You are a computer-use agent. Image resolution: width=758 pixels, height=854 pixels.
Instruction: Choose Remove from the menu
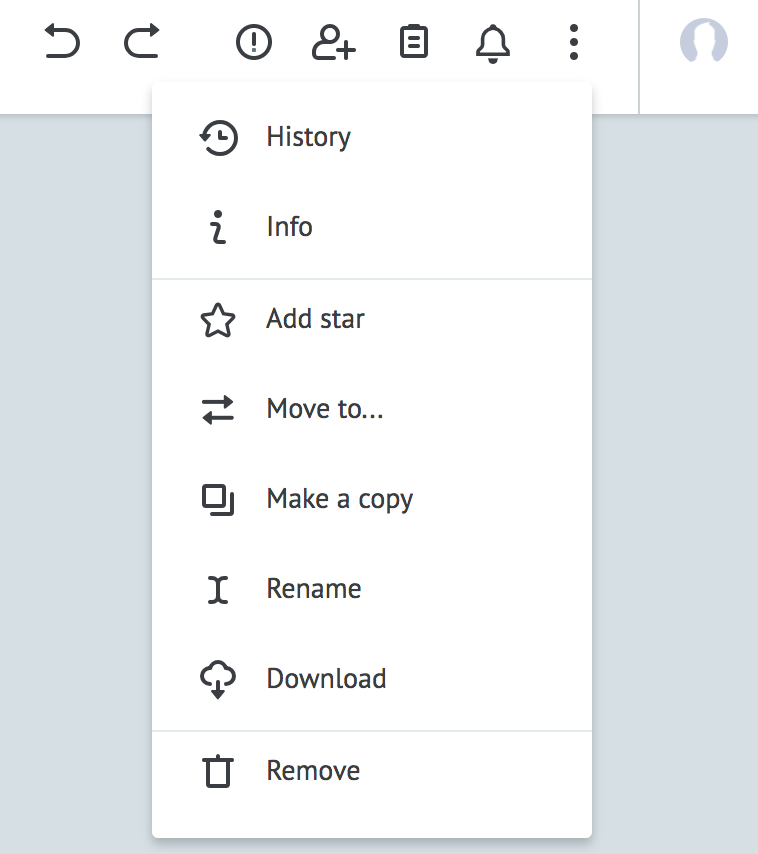(313, 770)
